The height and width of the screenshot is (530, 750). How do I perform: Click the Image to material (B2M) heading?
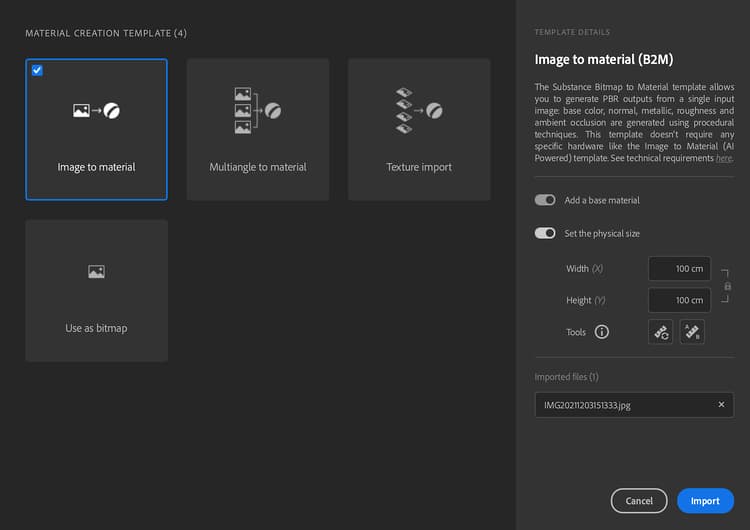point(604,59)
